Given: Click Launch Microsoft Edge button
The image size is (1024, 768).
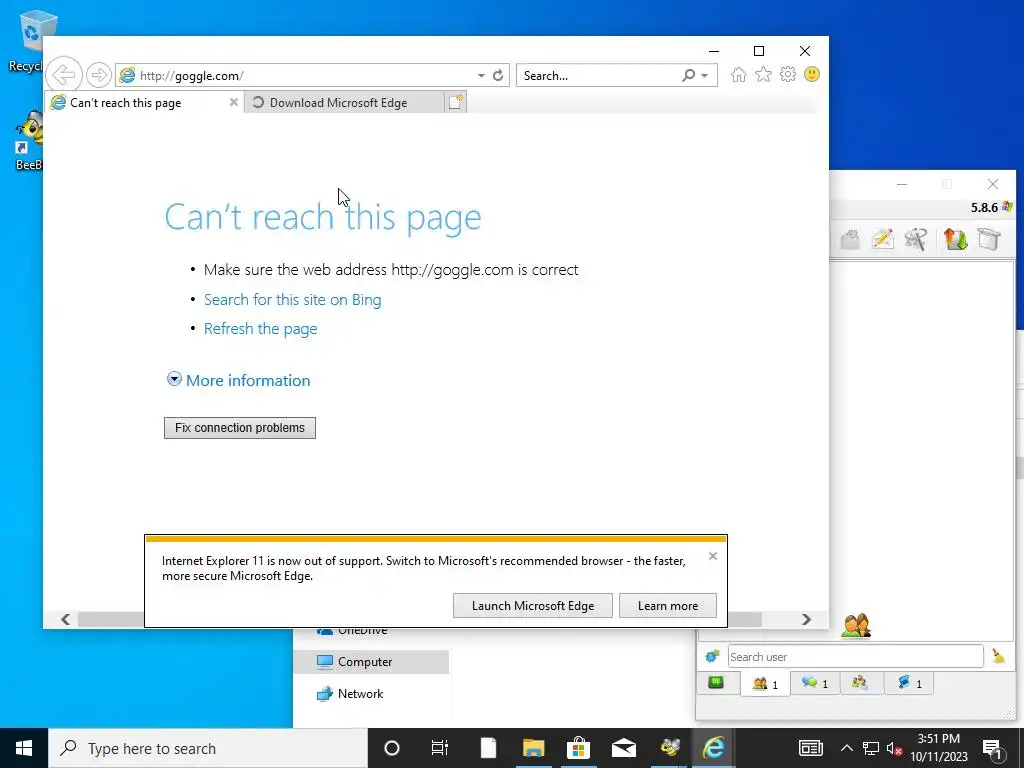Looking at the screenshot, I should (x=533, y=605).
